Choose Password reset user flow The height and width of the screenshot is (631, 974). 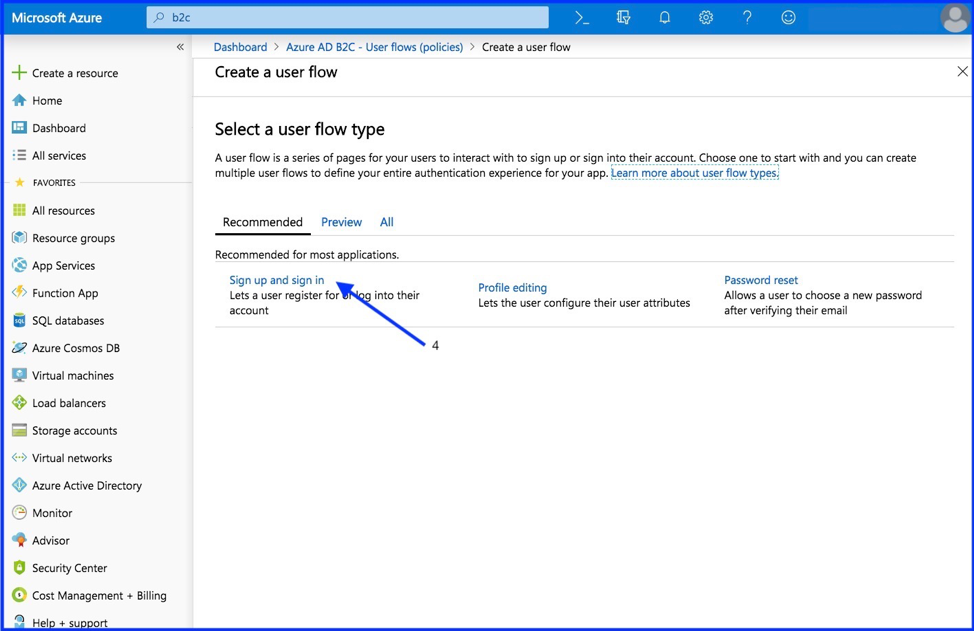(x=761, y=280)
